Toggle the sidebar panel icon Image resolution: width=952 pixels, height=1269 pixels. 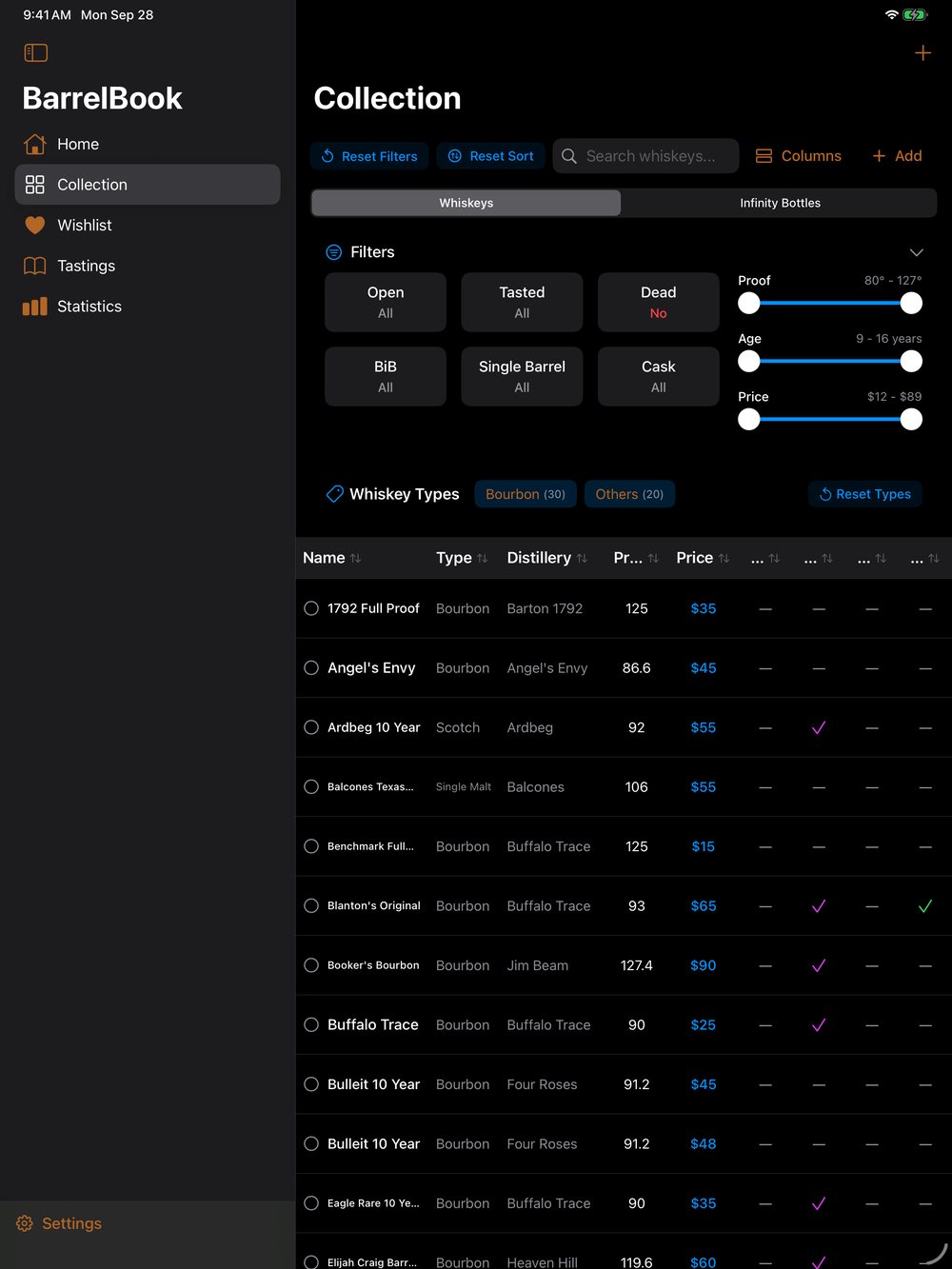[x=36, y=53]
